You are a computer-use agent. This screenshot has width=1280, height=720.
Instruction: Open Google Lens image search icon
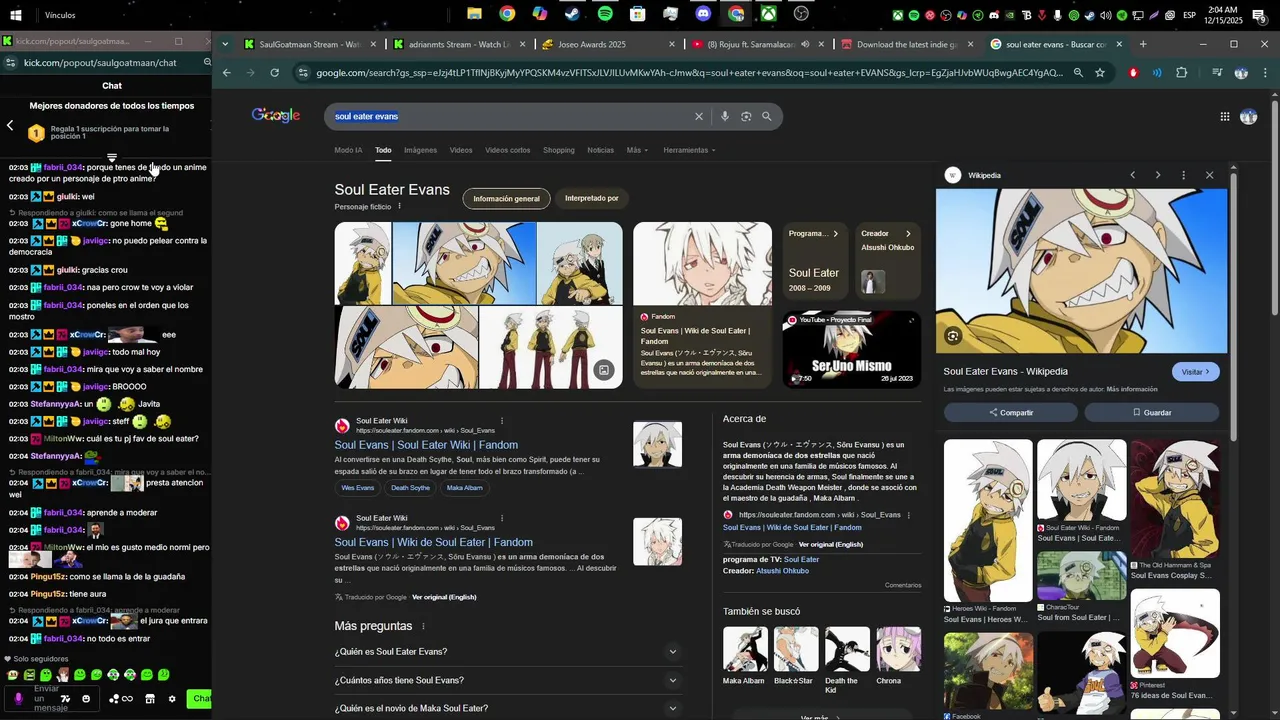pos(746,117)
